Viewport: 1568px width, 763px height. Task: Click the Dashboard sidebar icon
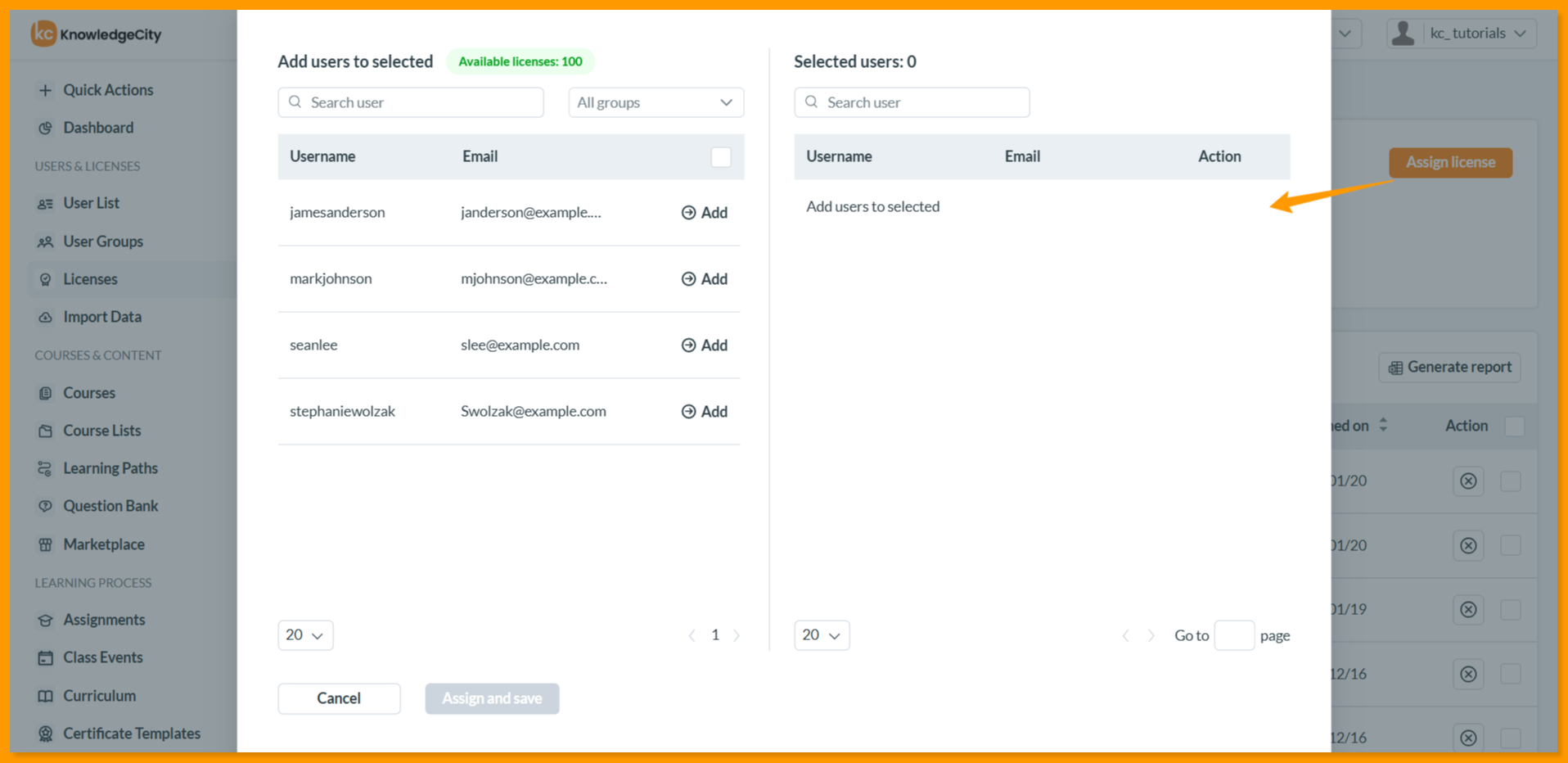click(x=45, y=128)
